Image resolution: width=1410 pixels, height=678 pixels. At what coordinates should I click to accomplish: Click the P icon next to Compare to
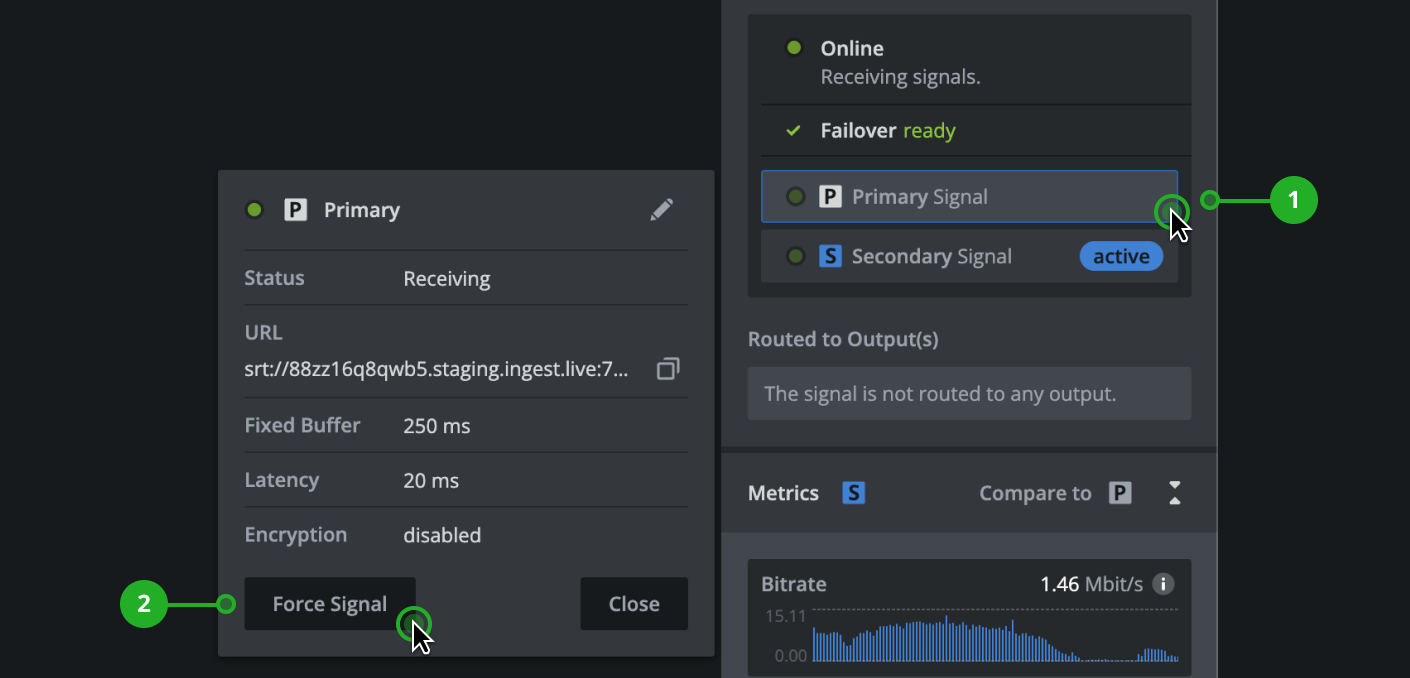click(1120, 493)
